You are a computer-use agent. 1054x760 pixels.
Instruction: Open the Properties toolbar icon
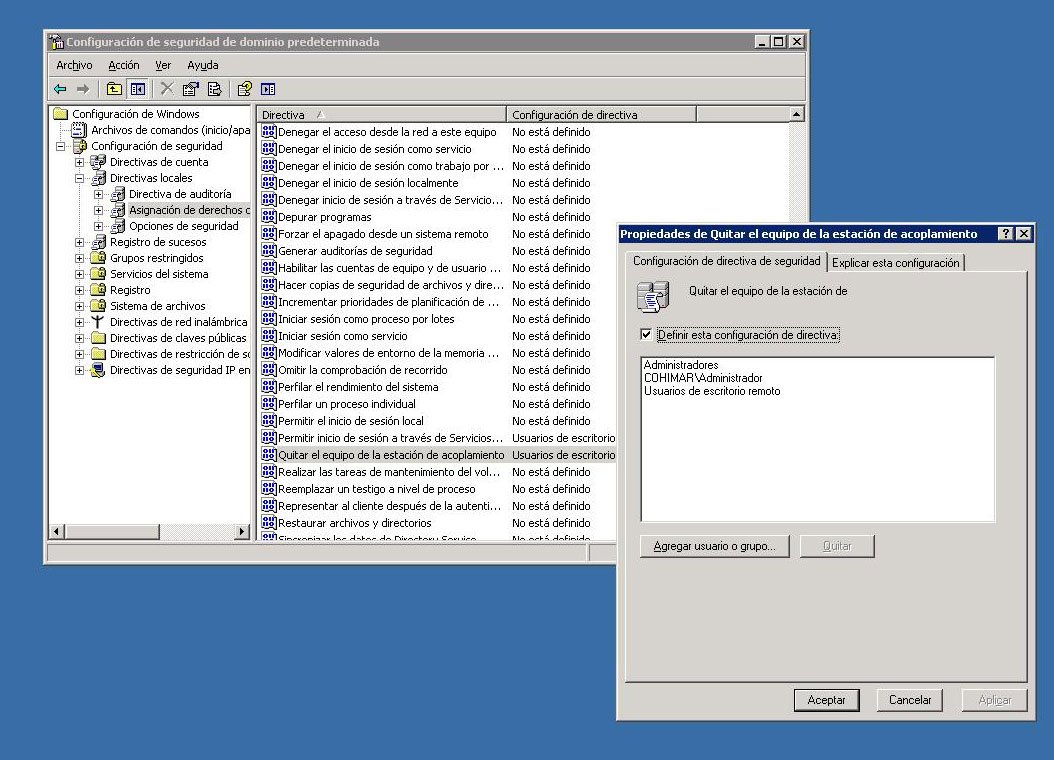[x=191, y=89]
